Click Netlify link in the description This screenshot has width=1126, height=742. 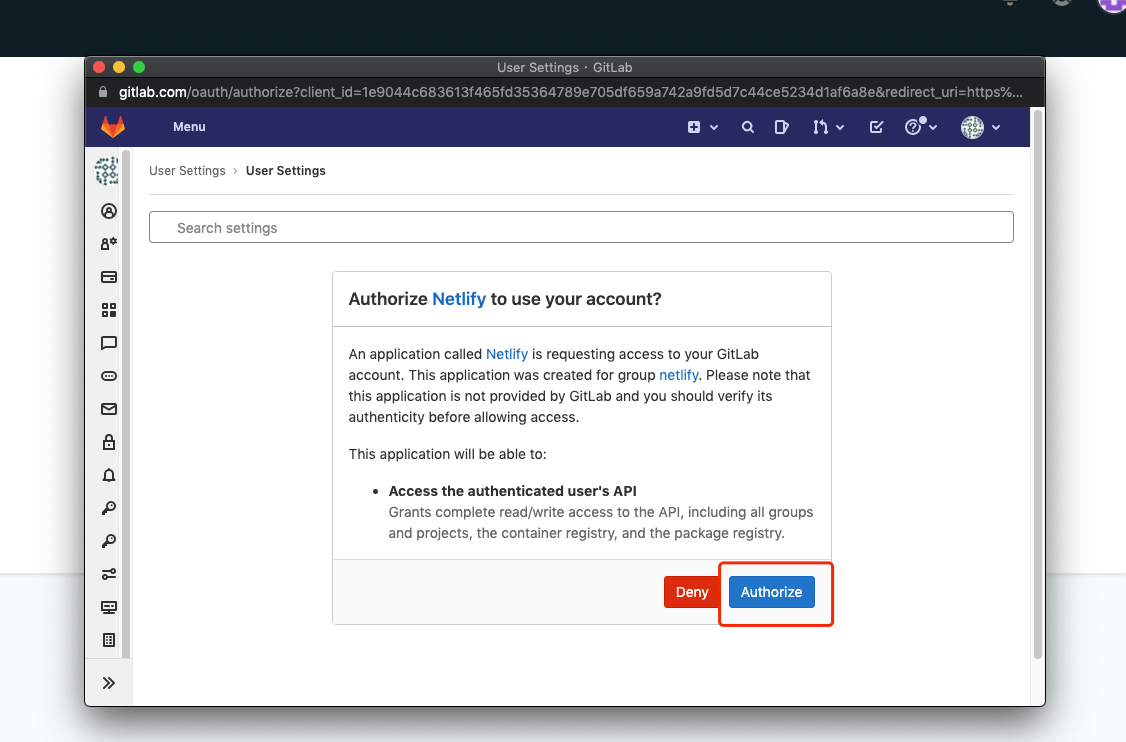pyautogui.click(x=507, y=354)
